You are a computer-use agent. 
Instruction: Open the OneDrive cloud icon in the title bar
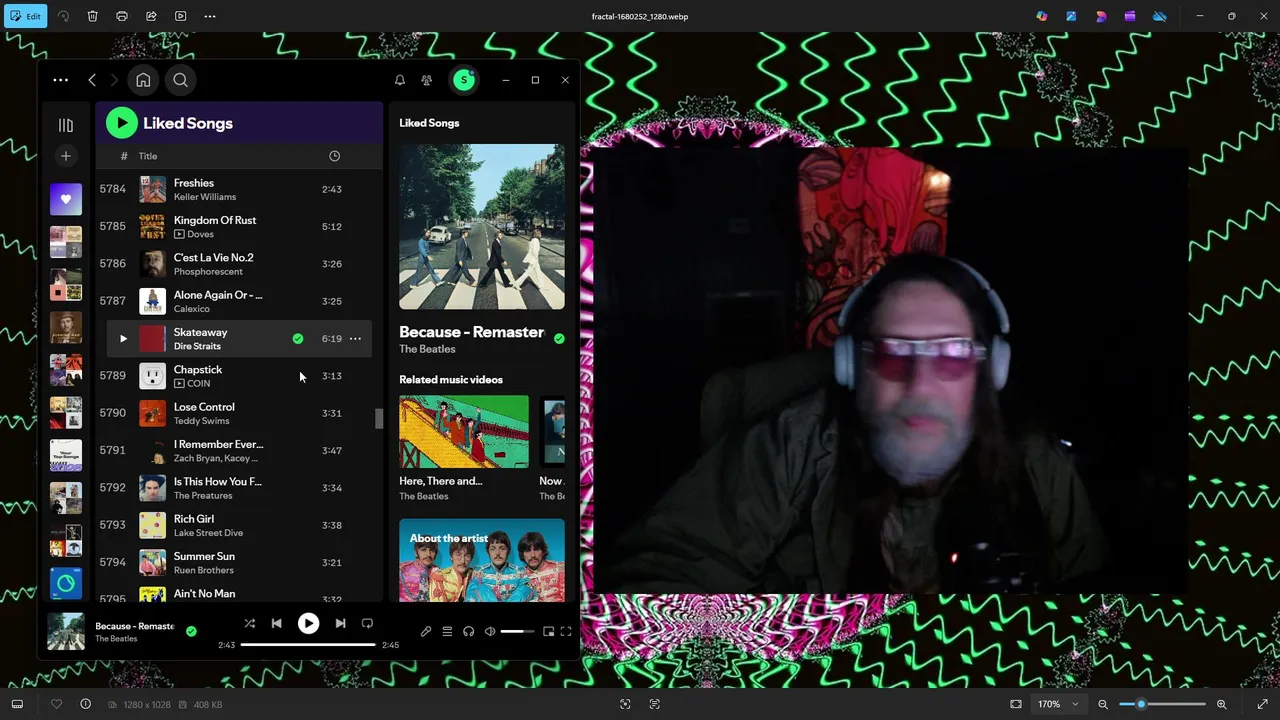(1160, 16)
